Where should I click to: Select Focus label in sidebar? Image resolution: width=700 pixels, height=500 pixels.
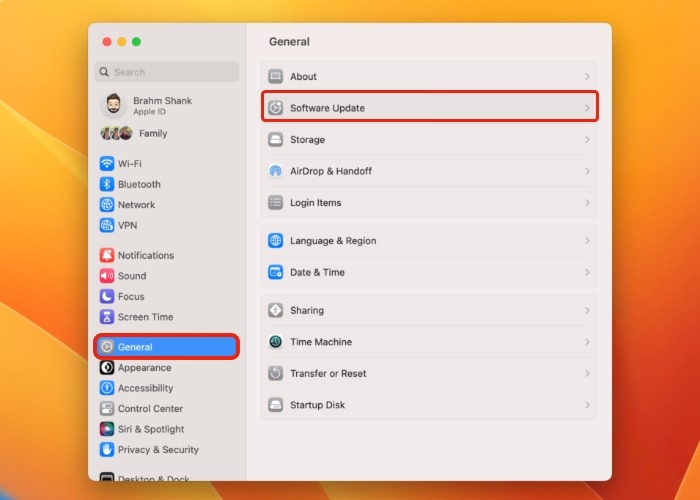click(x=131, y=296)
